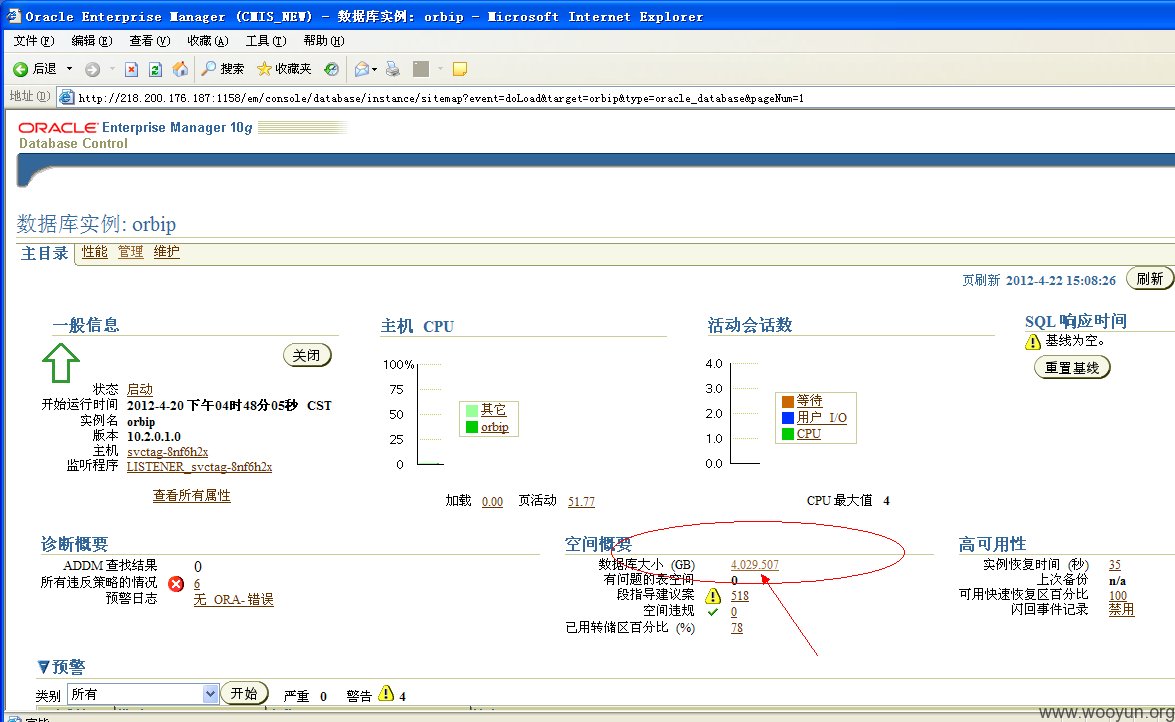The image size is (1175, 722).
Task: Open the 启动 status link
Action: tap(139, 389)
